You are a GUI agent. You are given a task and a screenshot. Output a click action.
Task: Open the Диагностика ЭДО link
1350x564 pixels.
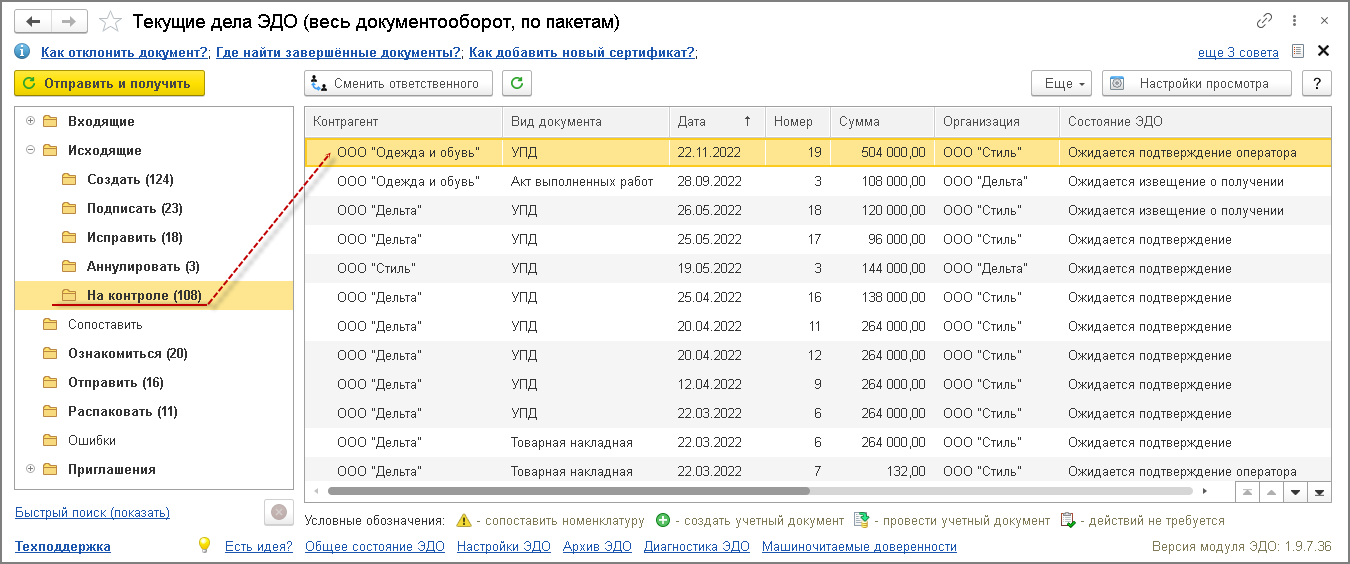(x=696, y=547)
